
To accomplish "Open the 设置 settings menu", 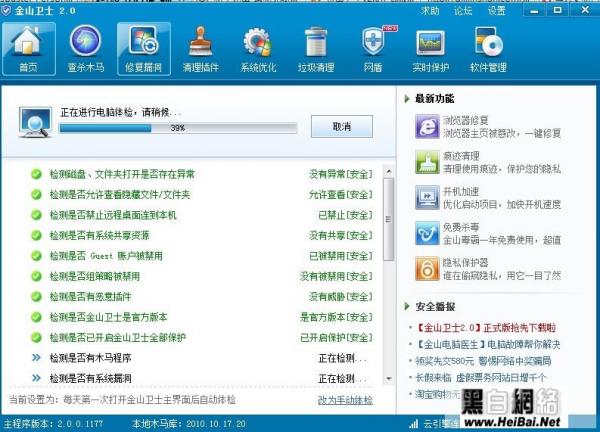I will point(497,11).
